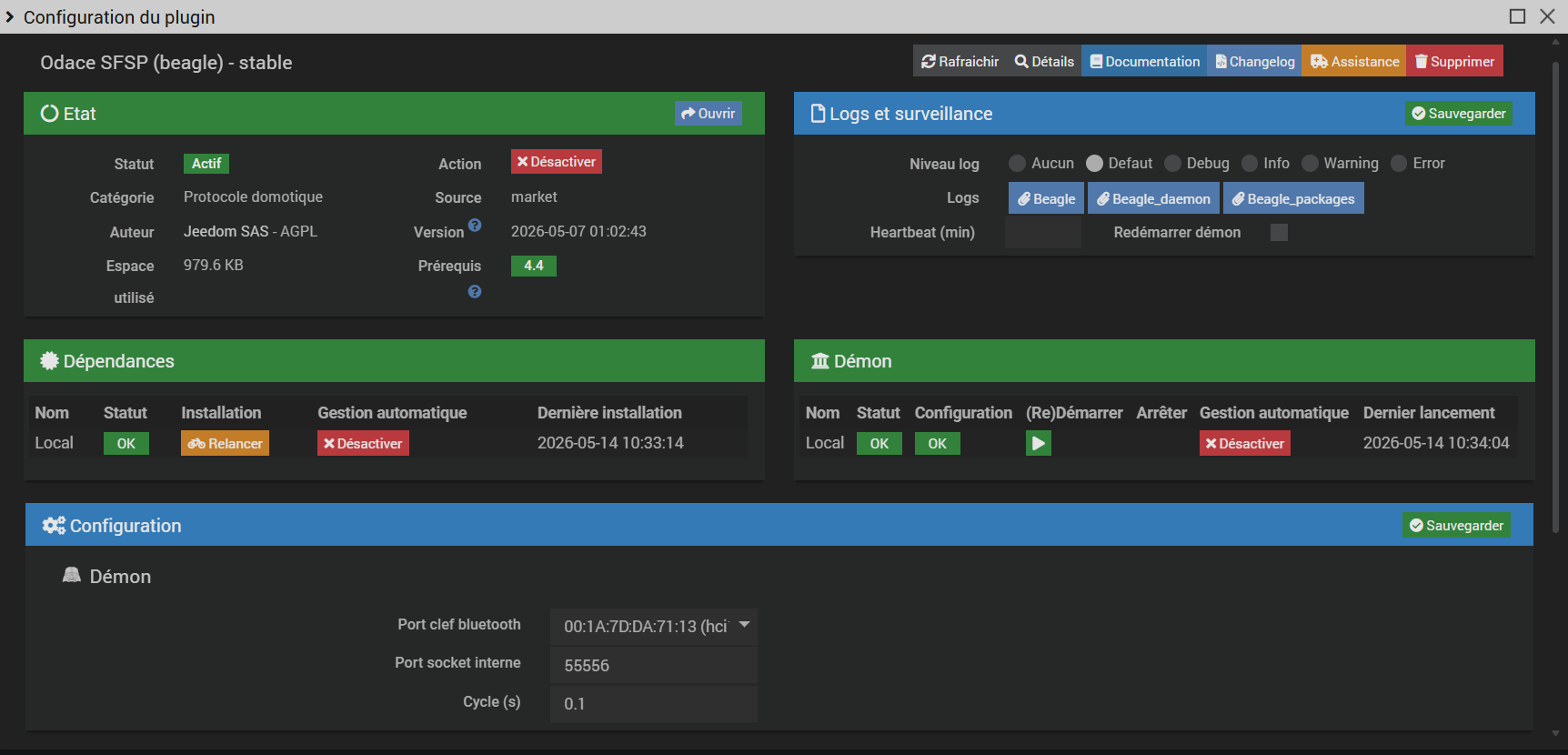This screenshot has height=755, width=1568.
Task: Click the Actif status badge
Action: click(x=206, y=164)
